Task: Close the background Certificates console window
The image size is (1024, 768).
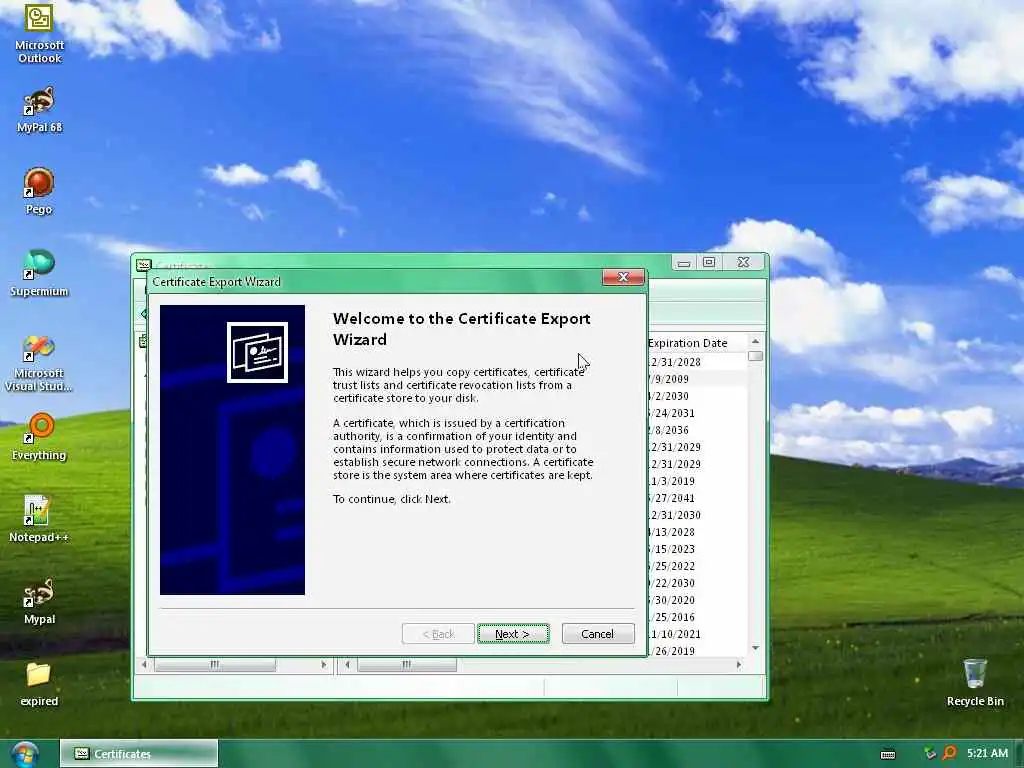Action: 743,262
